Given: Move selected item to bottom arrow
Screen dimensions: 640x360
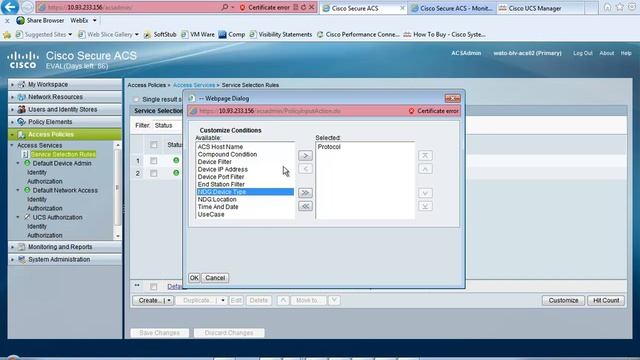Looking at the screenshot, I should coord(425,206).
